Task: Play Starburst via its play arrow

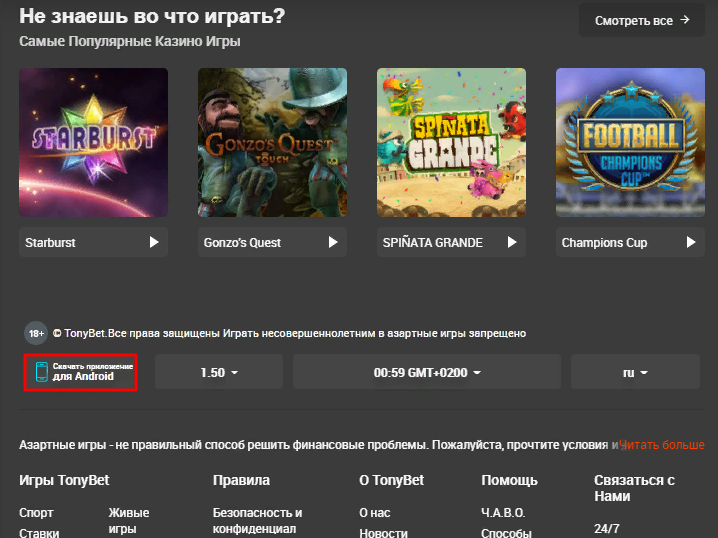Action: click(154, 242)
